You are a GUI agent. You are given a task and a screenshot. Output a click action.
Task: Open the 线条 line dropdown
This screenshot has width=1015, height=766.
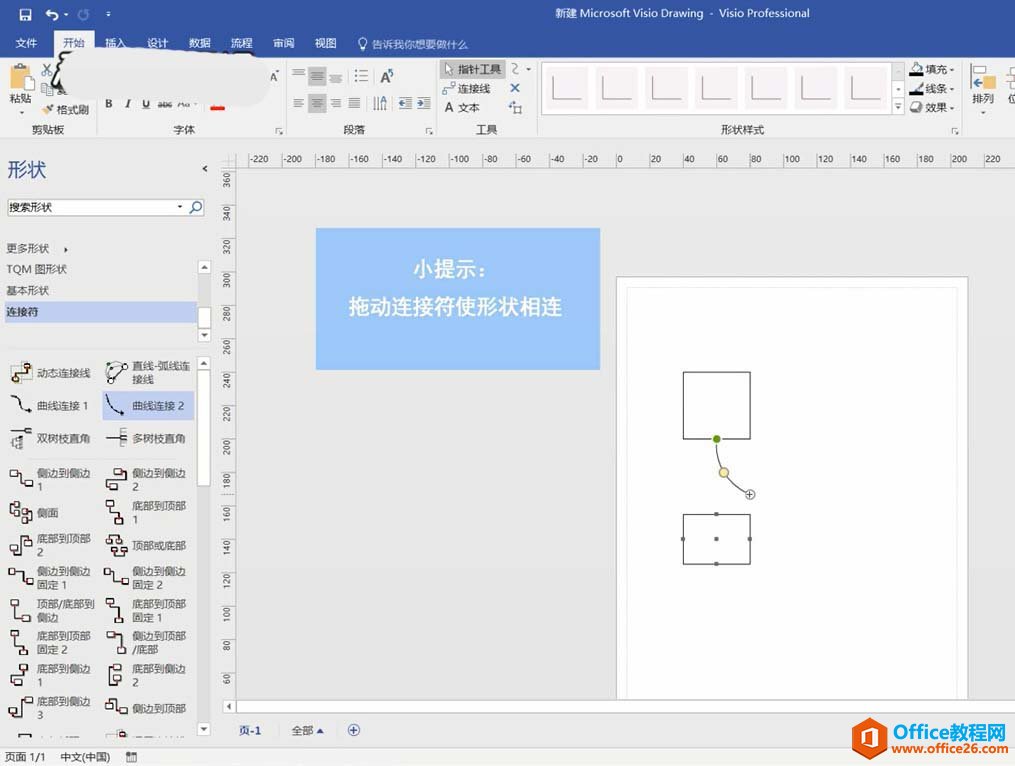(x=932, y=89)
